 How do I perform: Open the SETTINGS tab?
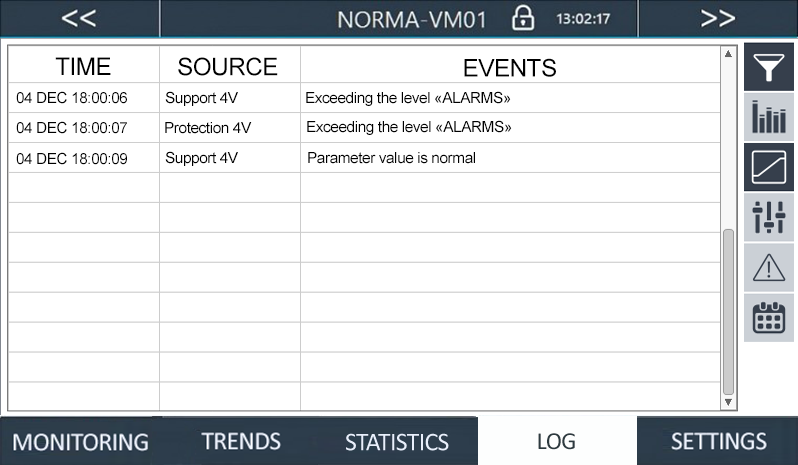click(x=718, y=441)
